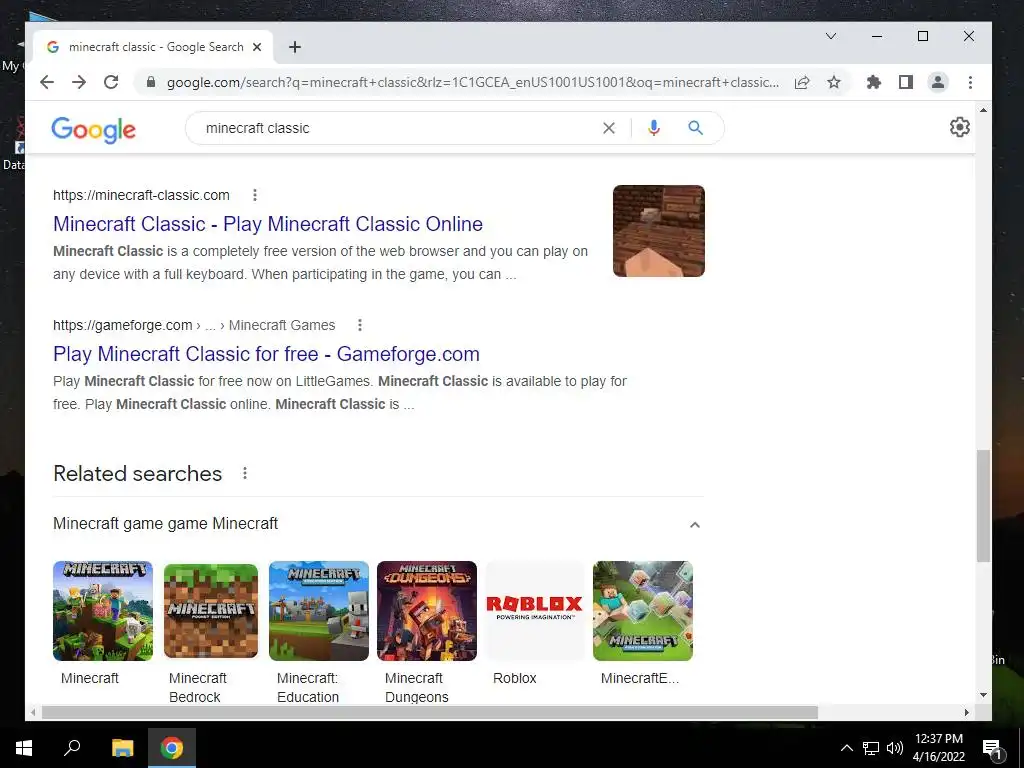The width and height of the screenshot is (1024, 768).
Task: Open the tab search dropdown
Action: coord(831,36)
